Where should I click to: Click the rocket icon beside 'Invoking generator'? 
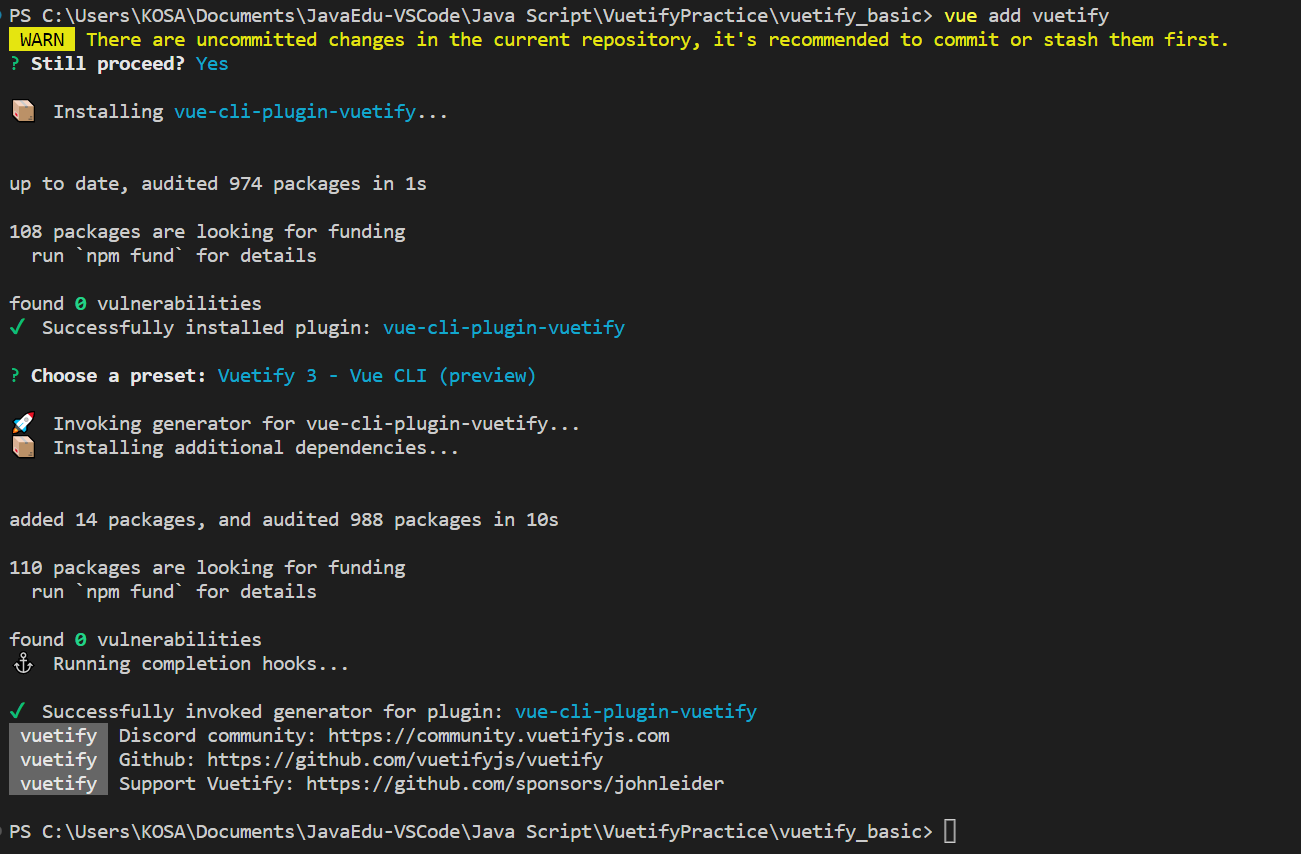23,424
